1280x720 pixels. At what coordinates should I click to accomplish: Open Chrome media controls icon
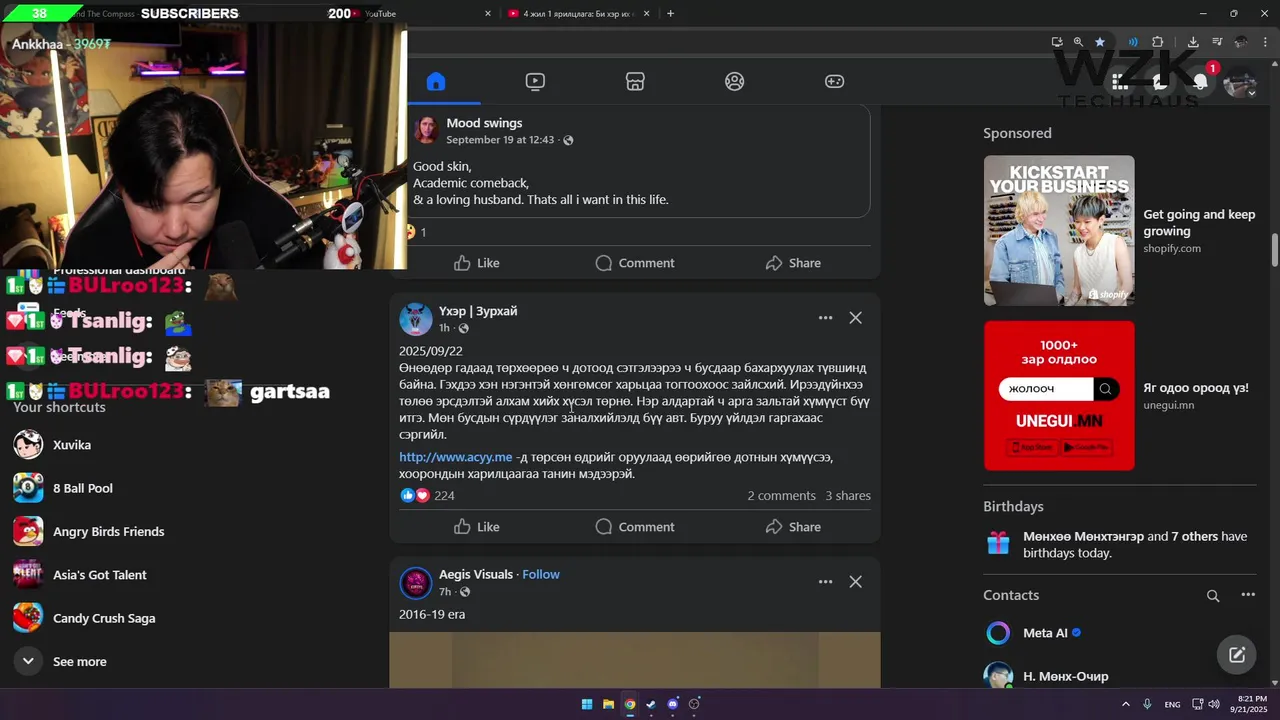[1217, 42]
